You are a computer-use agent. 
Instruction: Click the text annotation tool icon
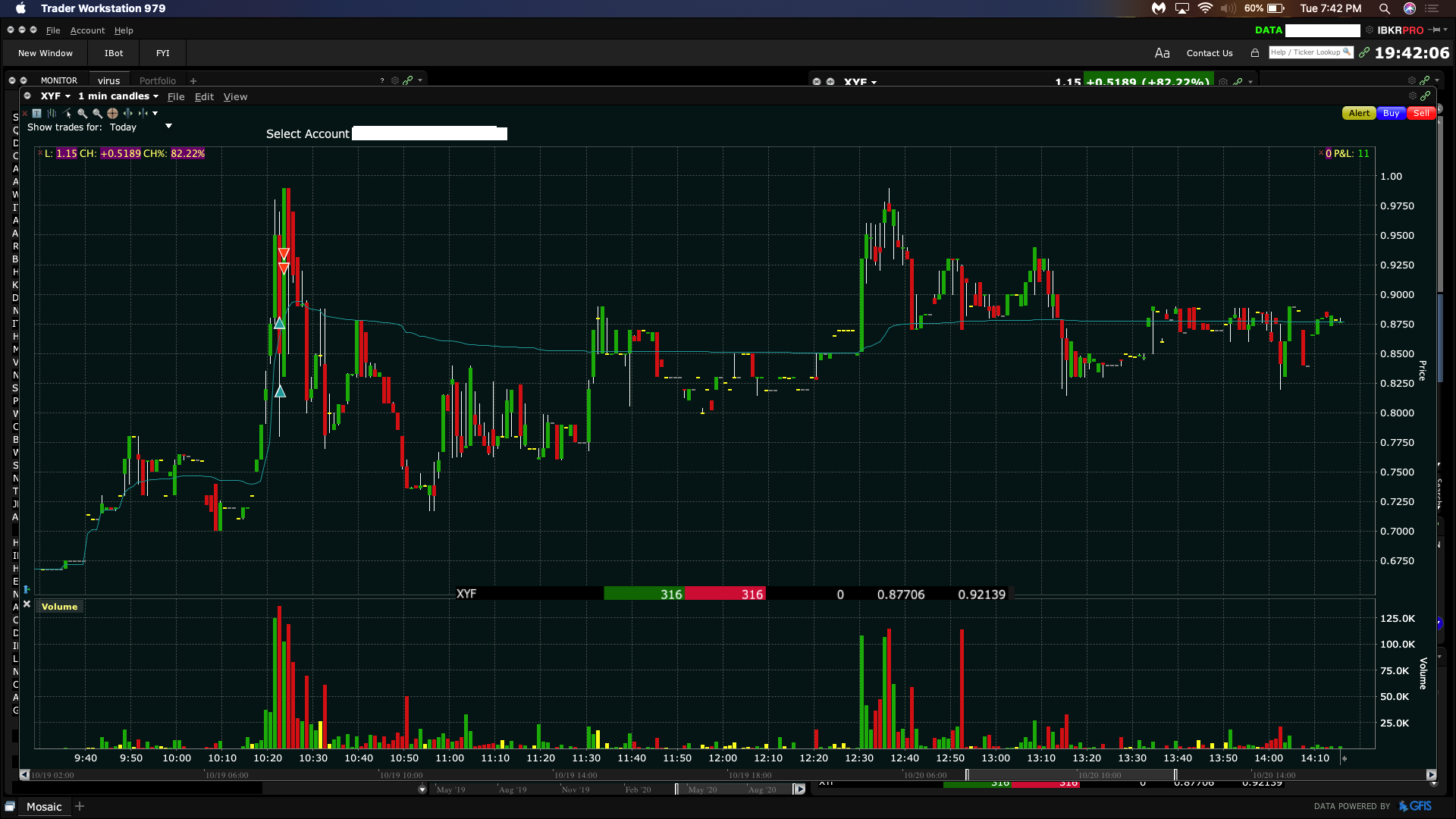[x=36, y=113]
